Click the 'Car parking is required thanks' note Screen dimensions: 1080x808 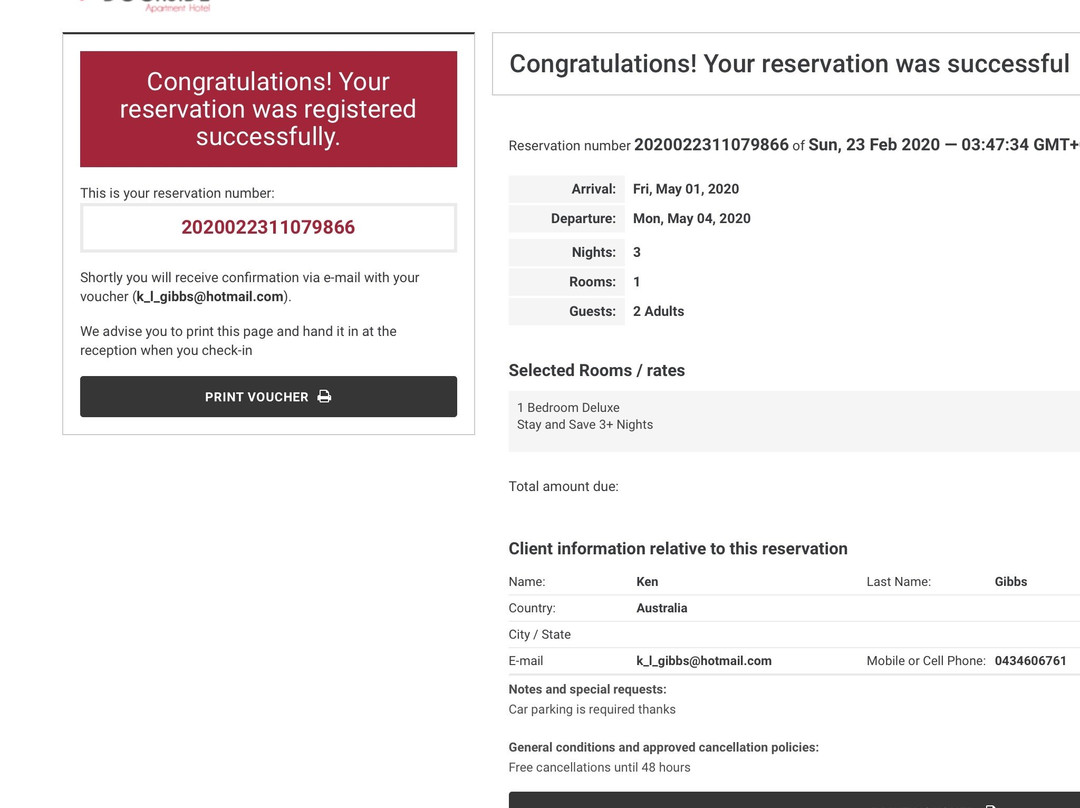(592, 710)
